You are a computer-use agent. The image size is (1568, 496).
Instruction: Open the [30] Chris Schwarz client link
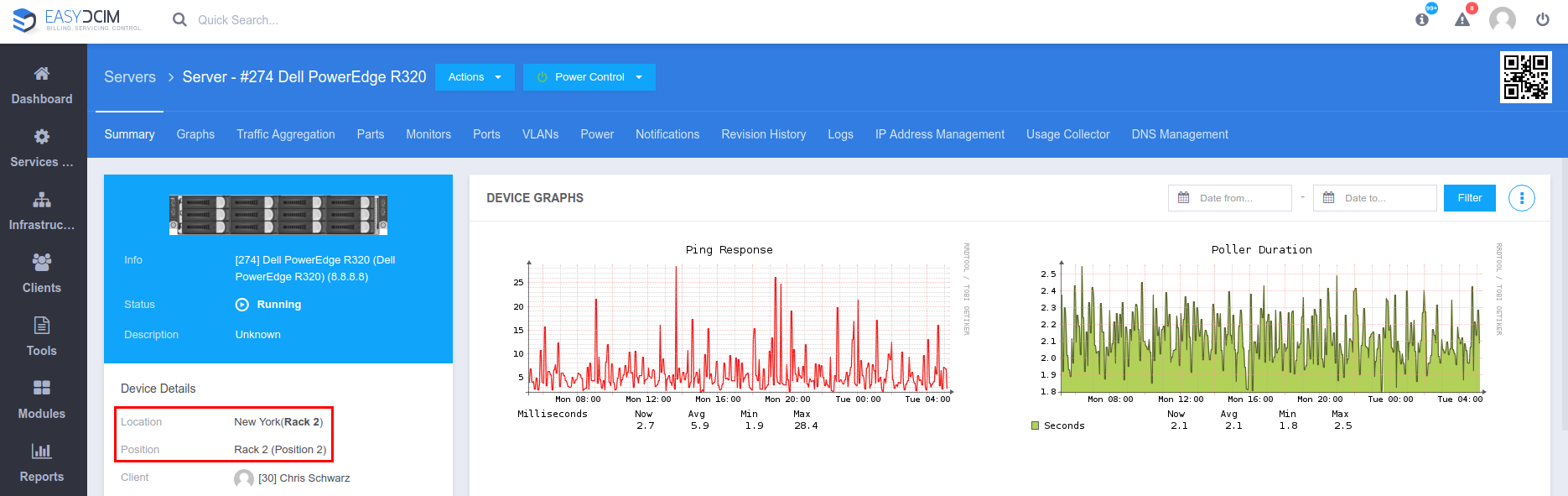pyautogui.click(x=304, y=478)
